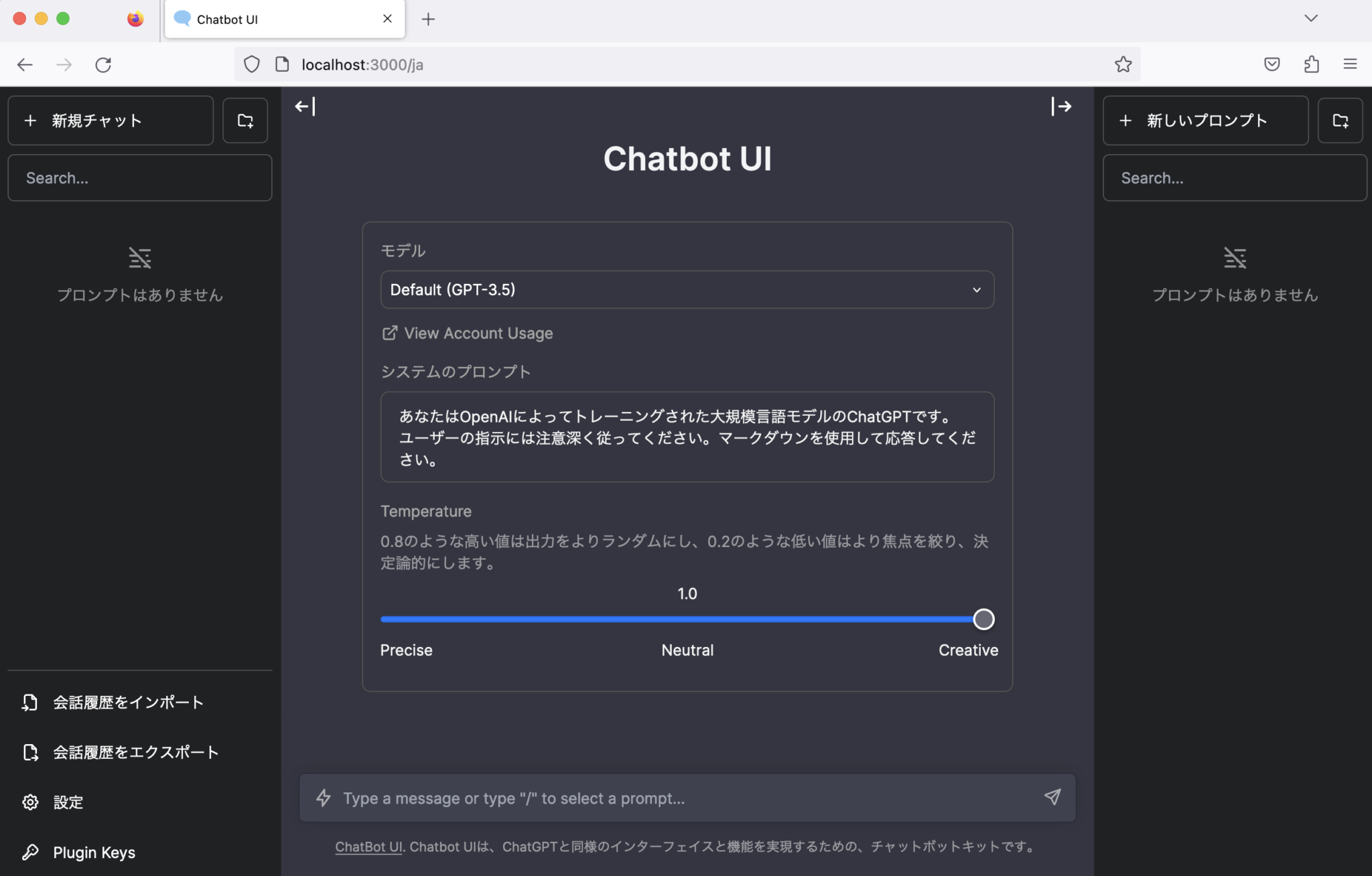Open the Firefox application menu

tap(1351, 64)
